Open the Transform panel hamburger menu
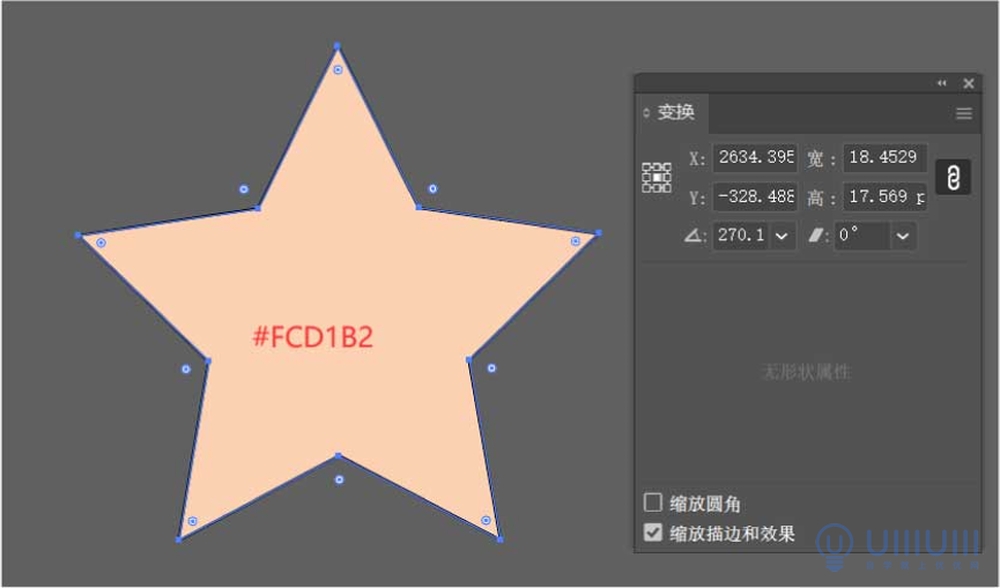The image size is (1000, 588). (964, 114)
